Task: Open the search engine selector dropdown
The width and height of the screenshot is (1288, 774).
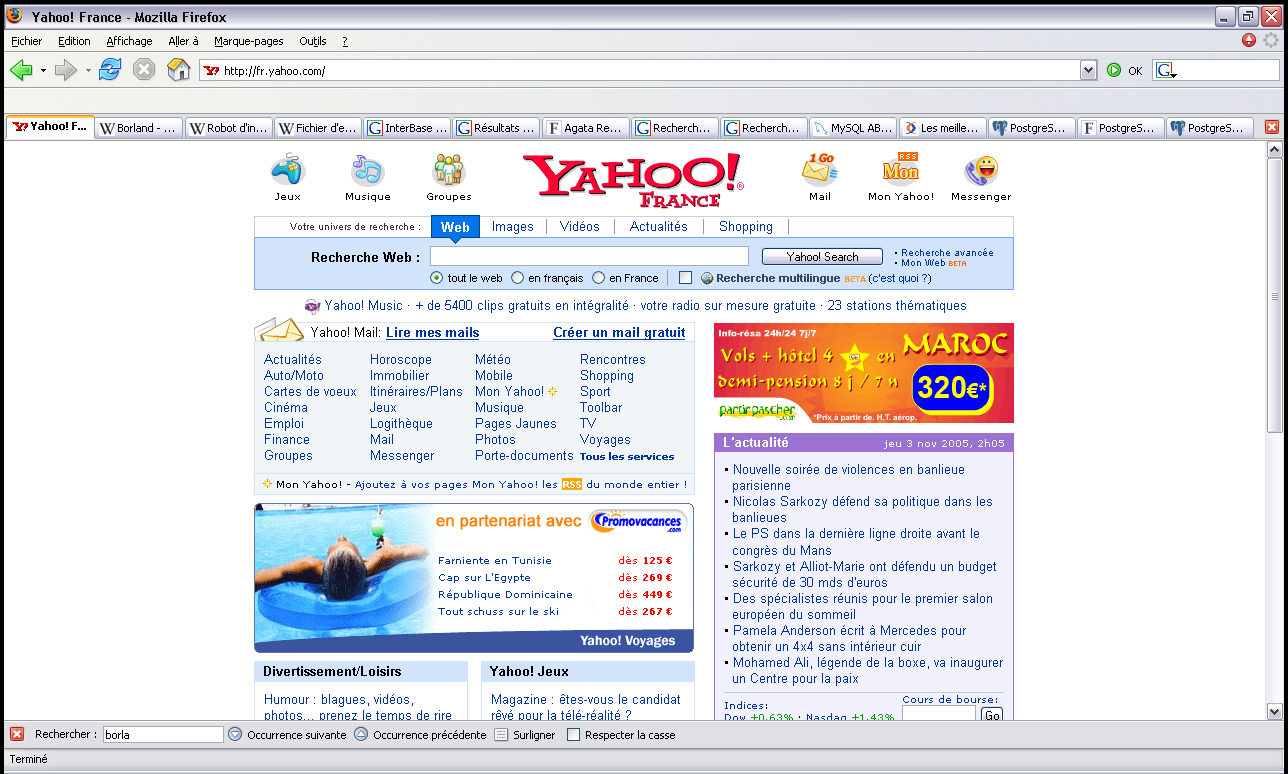Action: click(1166, 71)
